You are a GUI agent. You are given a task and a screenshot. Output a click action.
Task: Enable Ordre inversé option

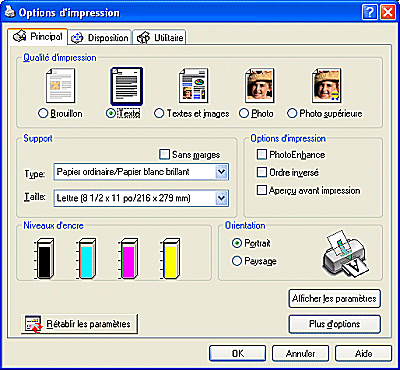click(x=262, y=172)
